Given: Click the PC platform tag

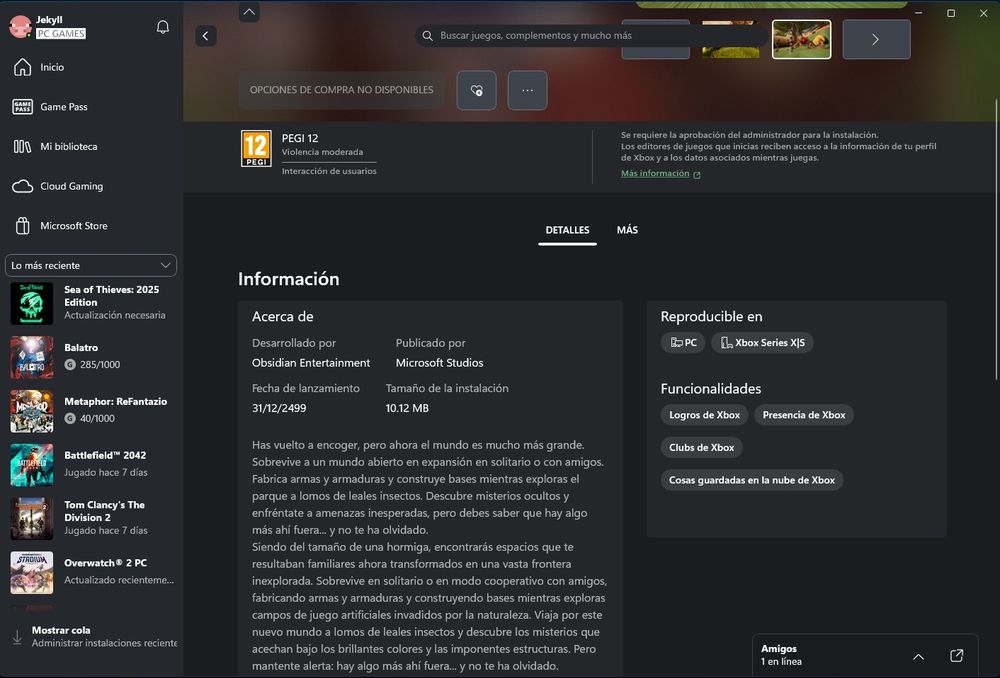Looking at the screenshot, I should [x=683, y=343].
